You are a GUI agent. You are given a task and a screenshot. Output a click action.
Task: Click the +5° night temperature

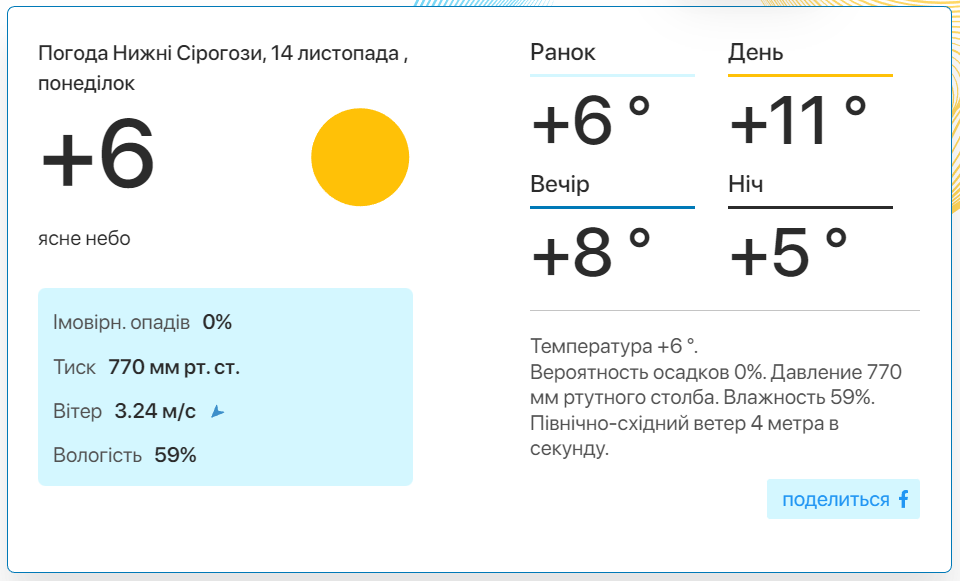(x=789, y=252)
